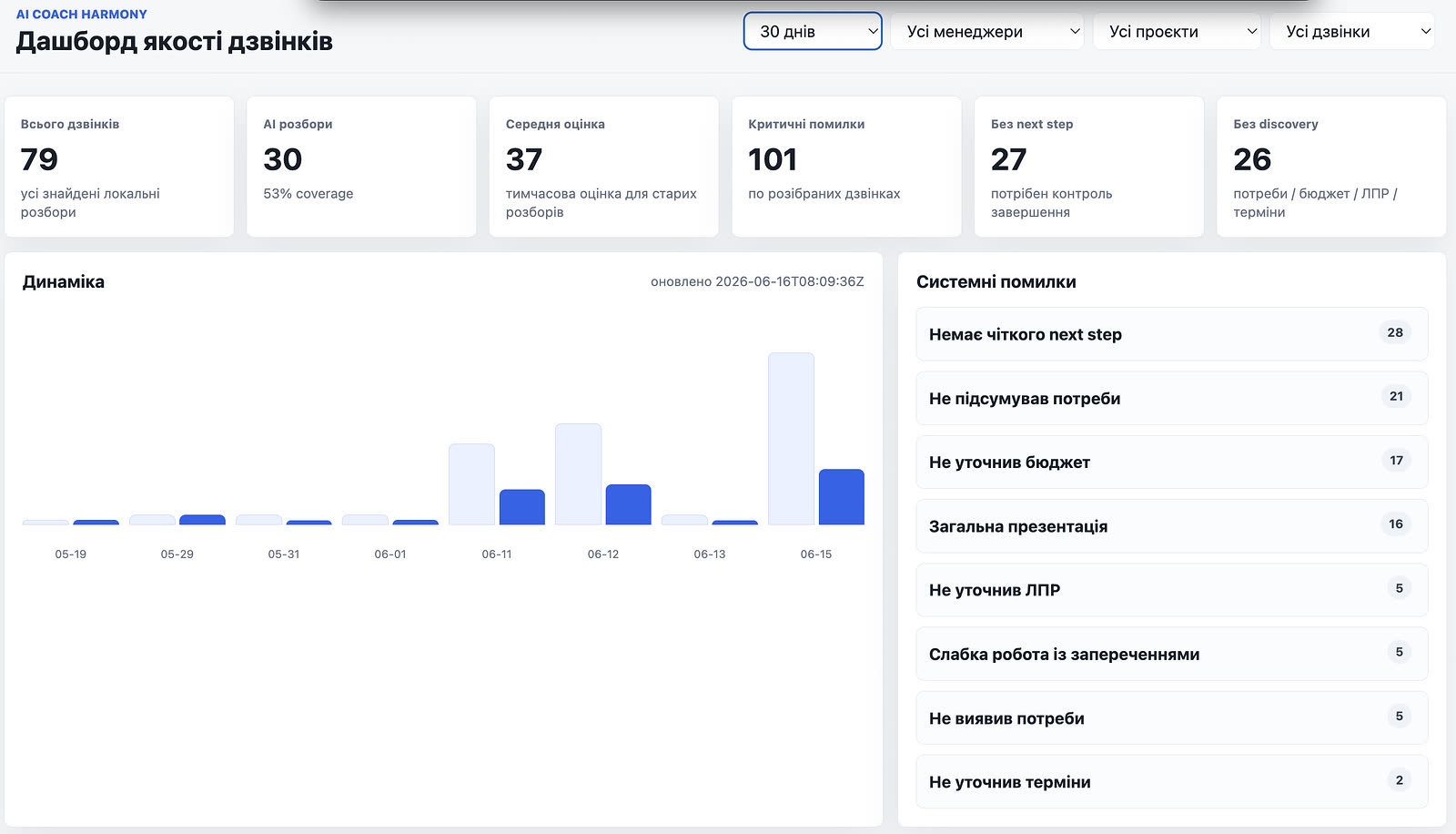The height and width of the screenshot is (834, 1456).
Task: Open the Критичні помилки card showing 101
Action: click(846, 167)
